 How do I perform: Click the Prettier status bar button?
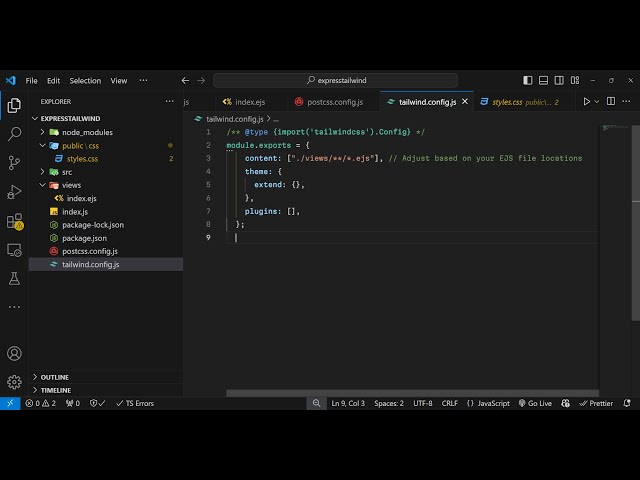[x=596, y=403]
